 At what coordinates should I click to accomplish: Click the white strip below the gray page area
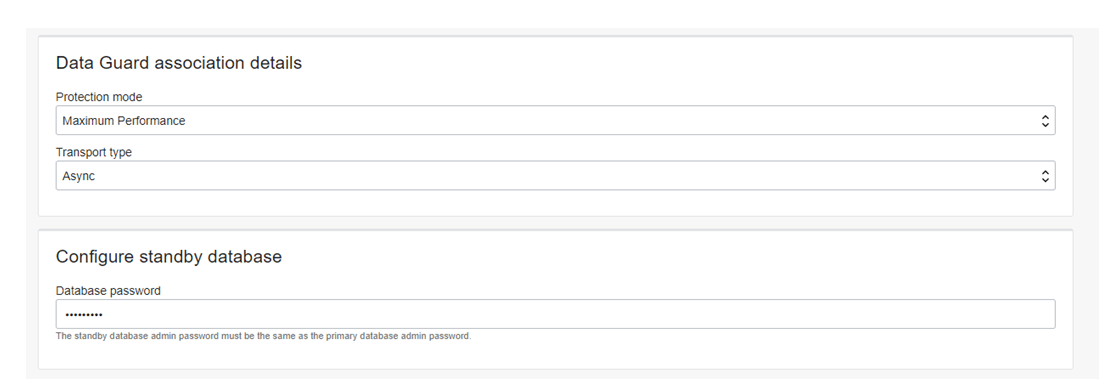pyautogui.click(x=560, y=384)
